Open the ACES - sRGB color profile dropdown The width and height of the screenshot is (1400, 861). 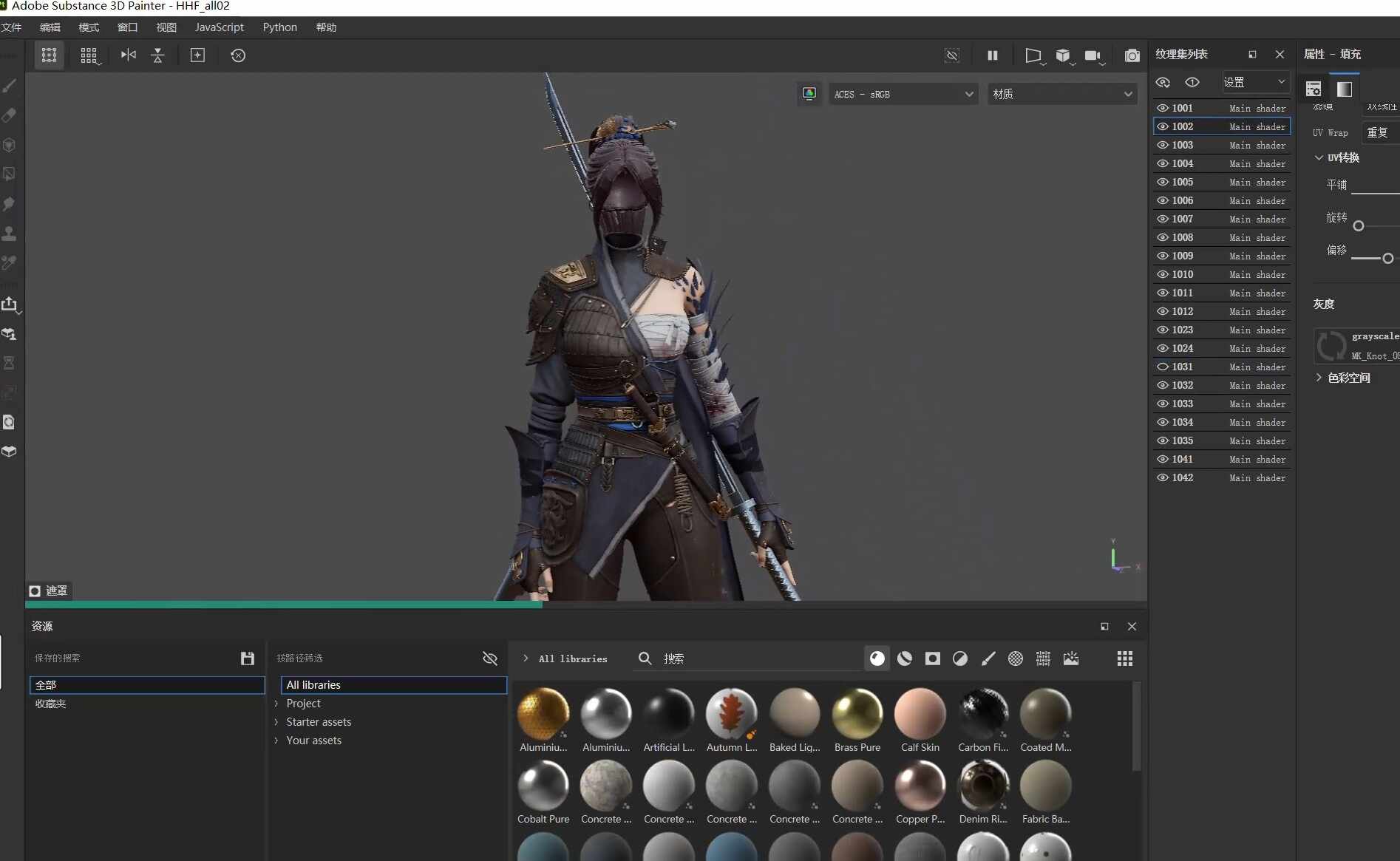(x=903, y=94)
